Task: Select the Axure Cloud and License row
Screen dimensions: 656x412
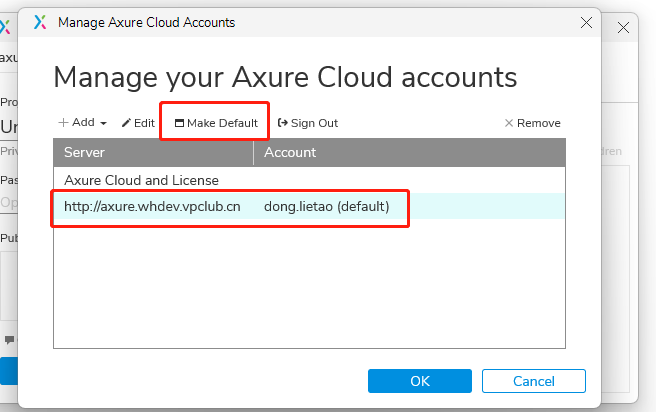Action: tap(141, 180)
